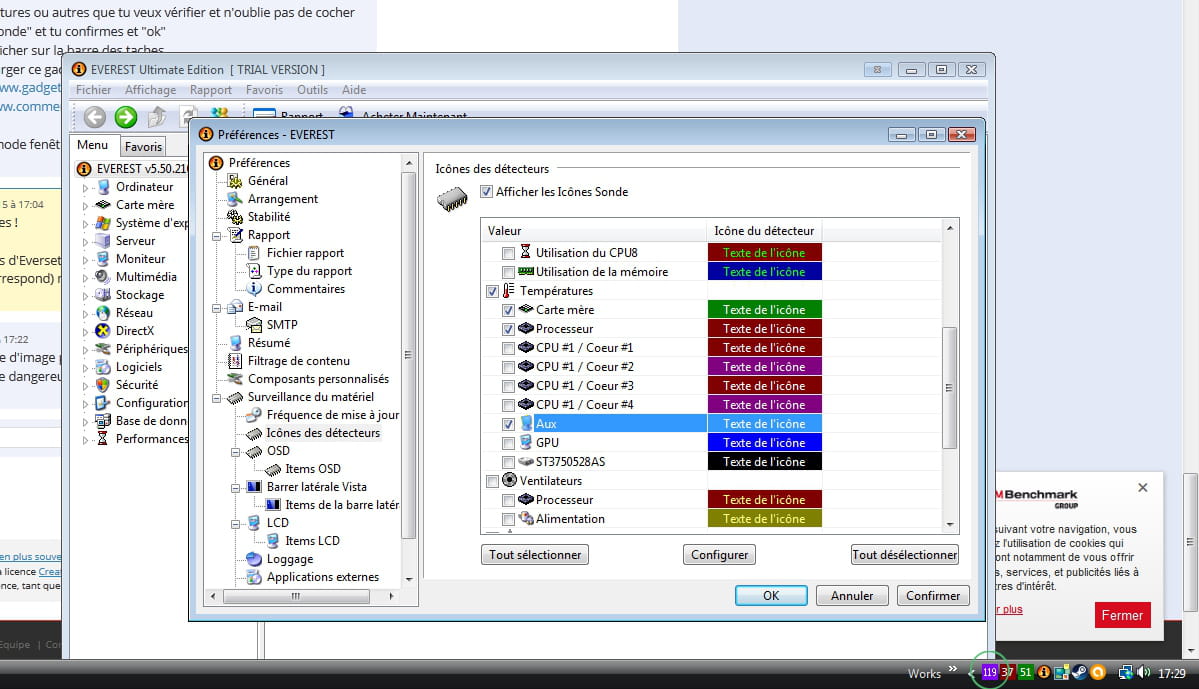The height and width of the screenshot is (689, 1199).
Task: Select Filtrage de contenu in preferences
Action: [x=298, y=361]
